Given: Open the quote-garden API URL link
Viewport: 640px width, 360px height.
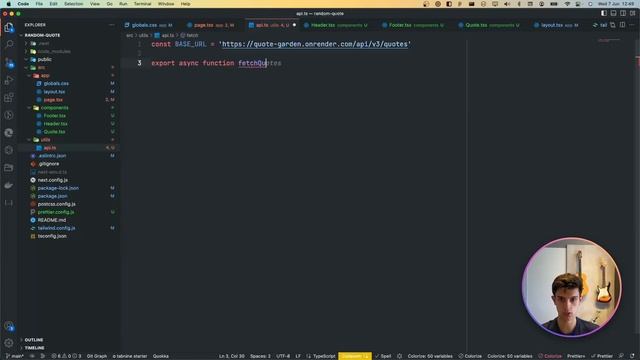Looking at the screenshot, I should (315, 44).
